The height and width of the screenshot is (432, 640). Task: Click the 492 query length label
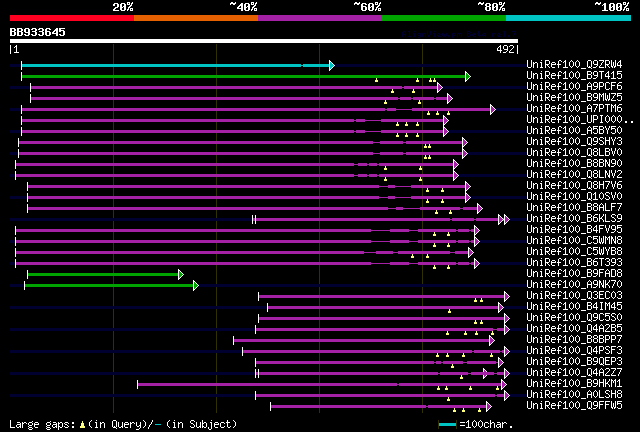coord(505,49)
